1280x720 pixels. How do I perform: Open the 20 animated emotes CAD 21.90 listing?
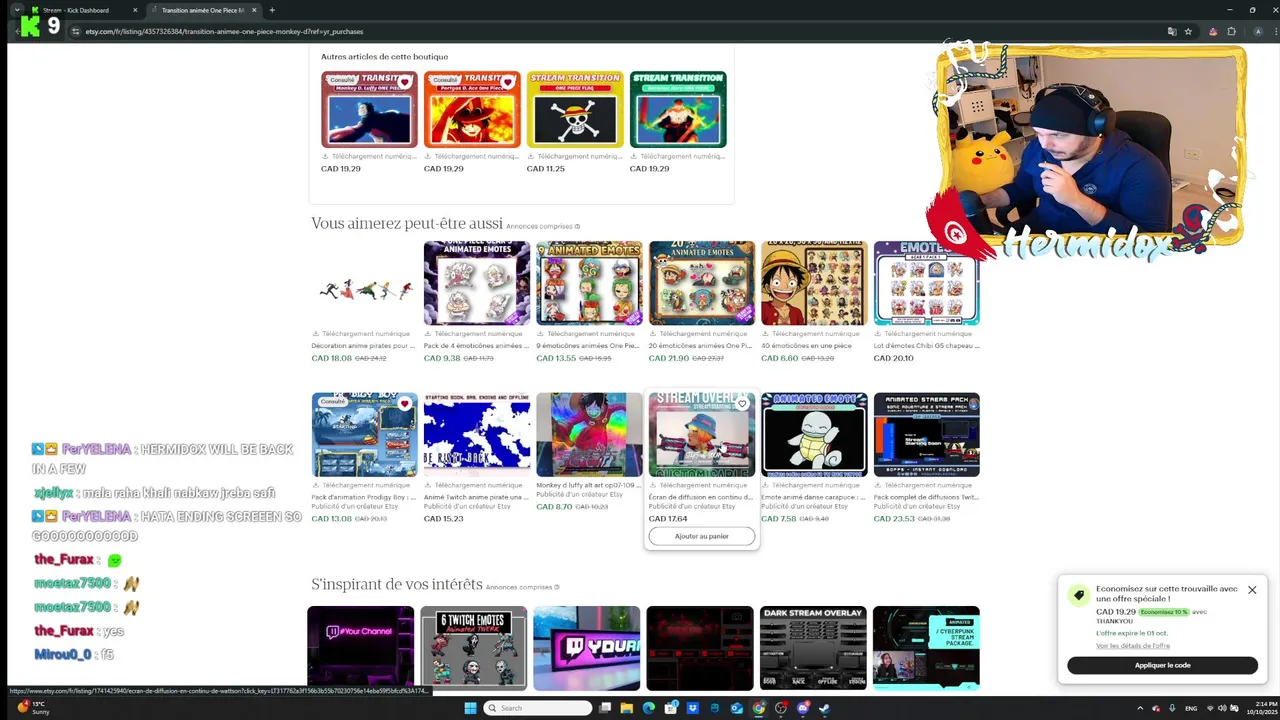[x=702, y=283]
